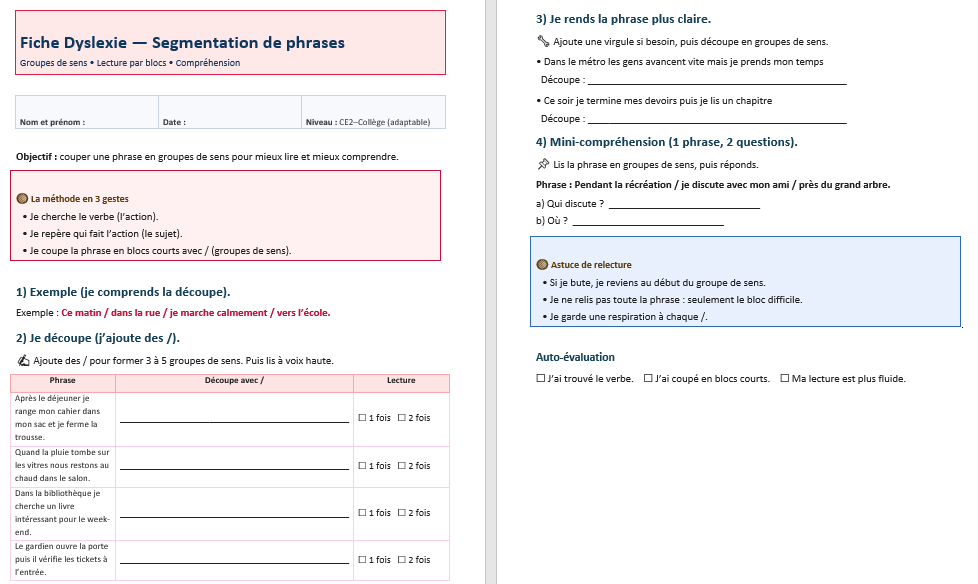Tick "1 fois" for the "Dans la bibliothèque" row
978x584 pixels.
[x=363, y=513]
